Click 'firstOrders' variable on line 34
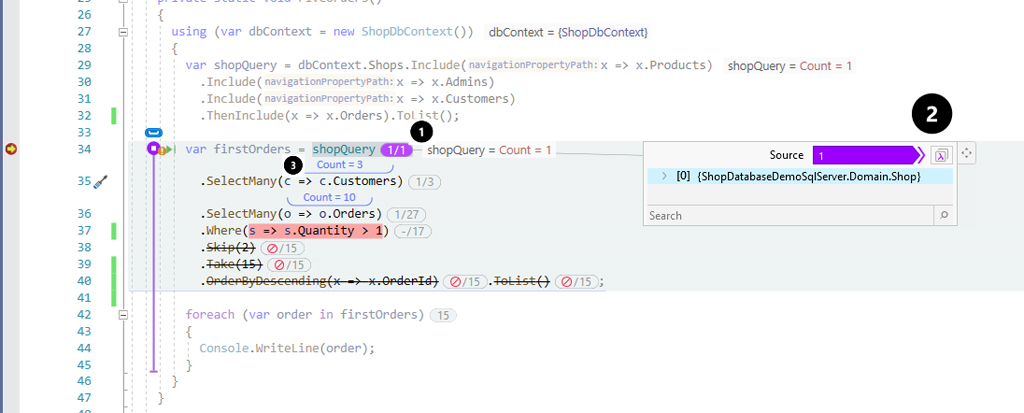This screenshot has width=1024, height=413. (x=252, y=150)
